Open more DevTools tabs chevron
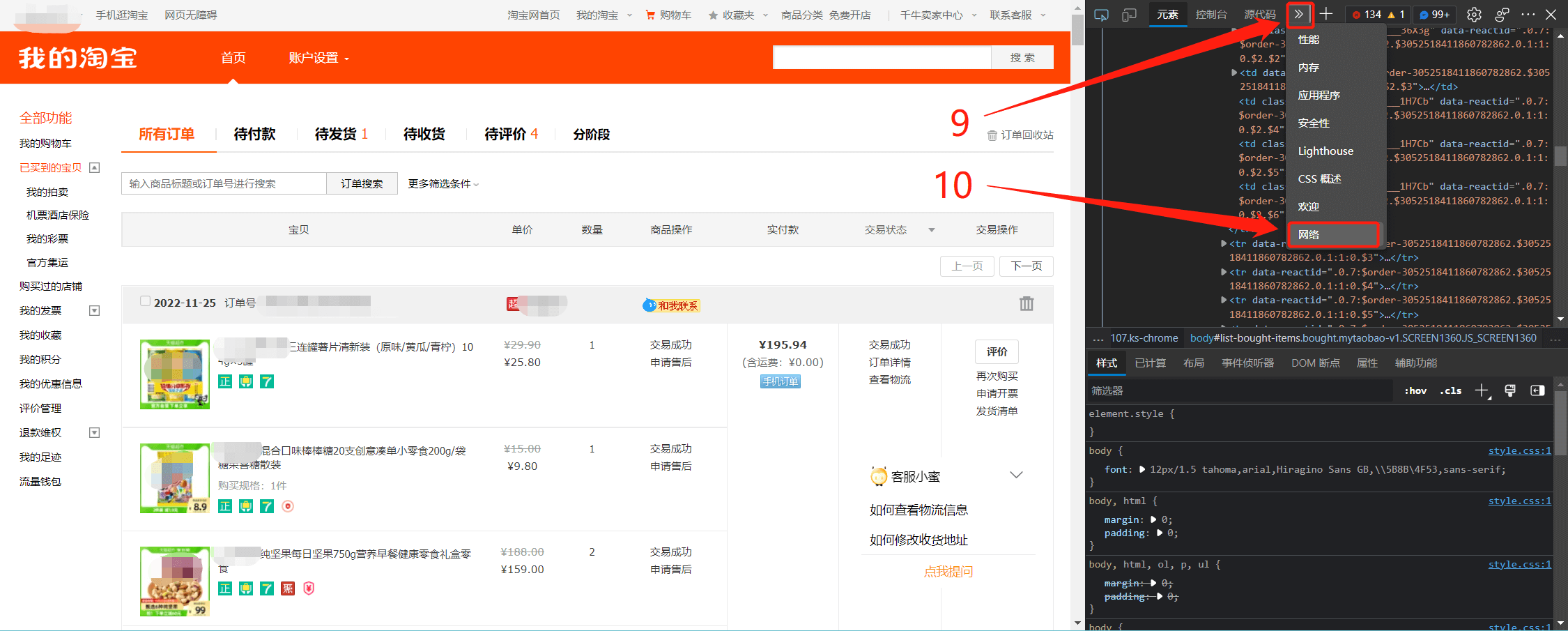The image size is (1568, 631). [1299, 15]
